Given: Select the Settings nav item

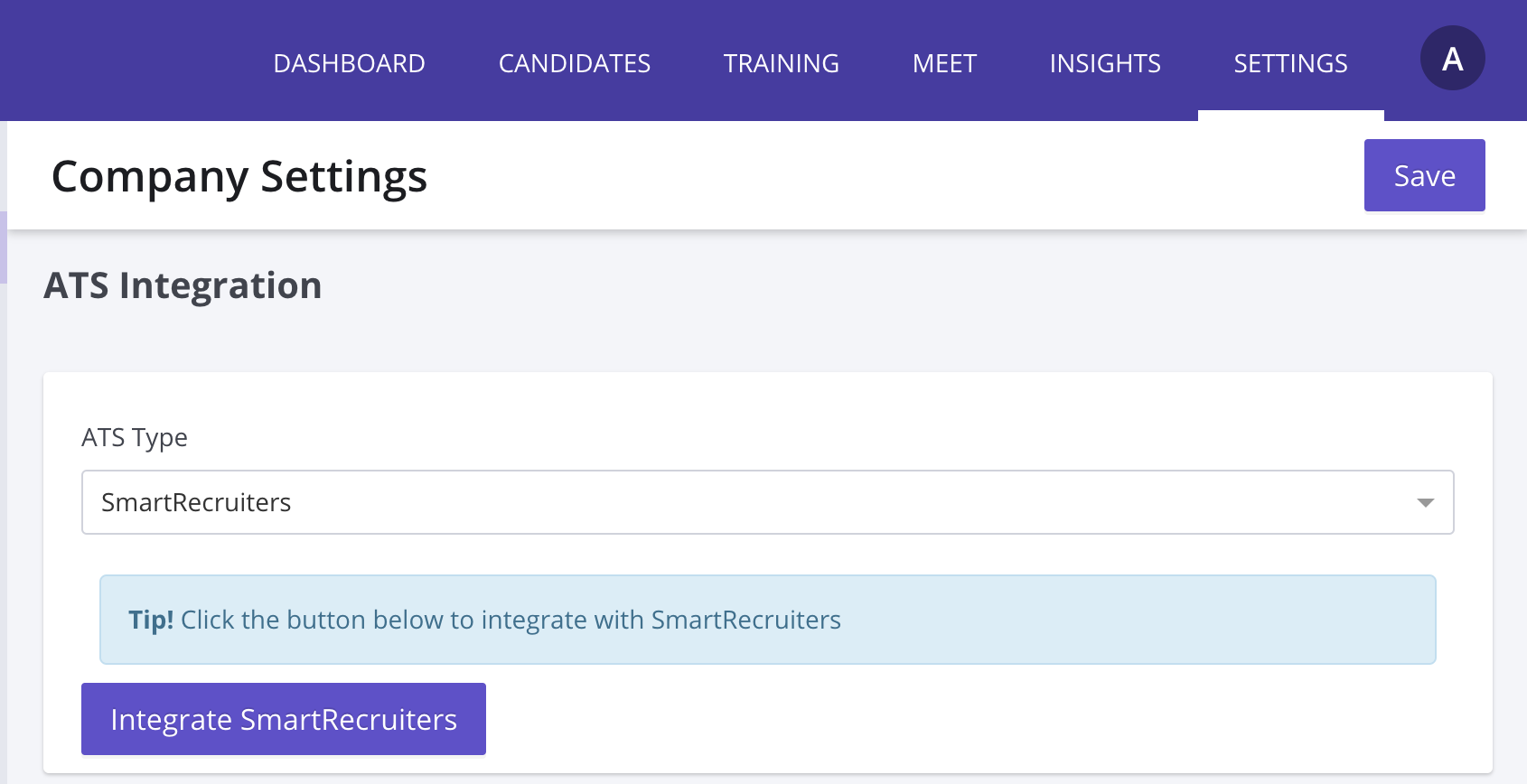Looking at the screenshot, I should pyautogui.click(x=1290, y=63).
